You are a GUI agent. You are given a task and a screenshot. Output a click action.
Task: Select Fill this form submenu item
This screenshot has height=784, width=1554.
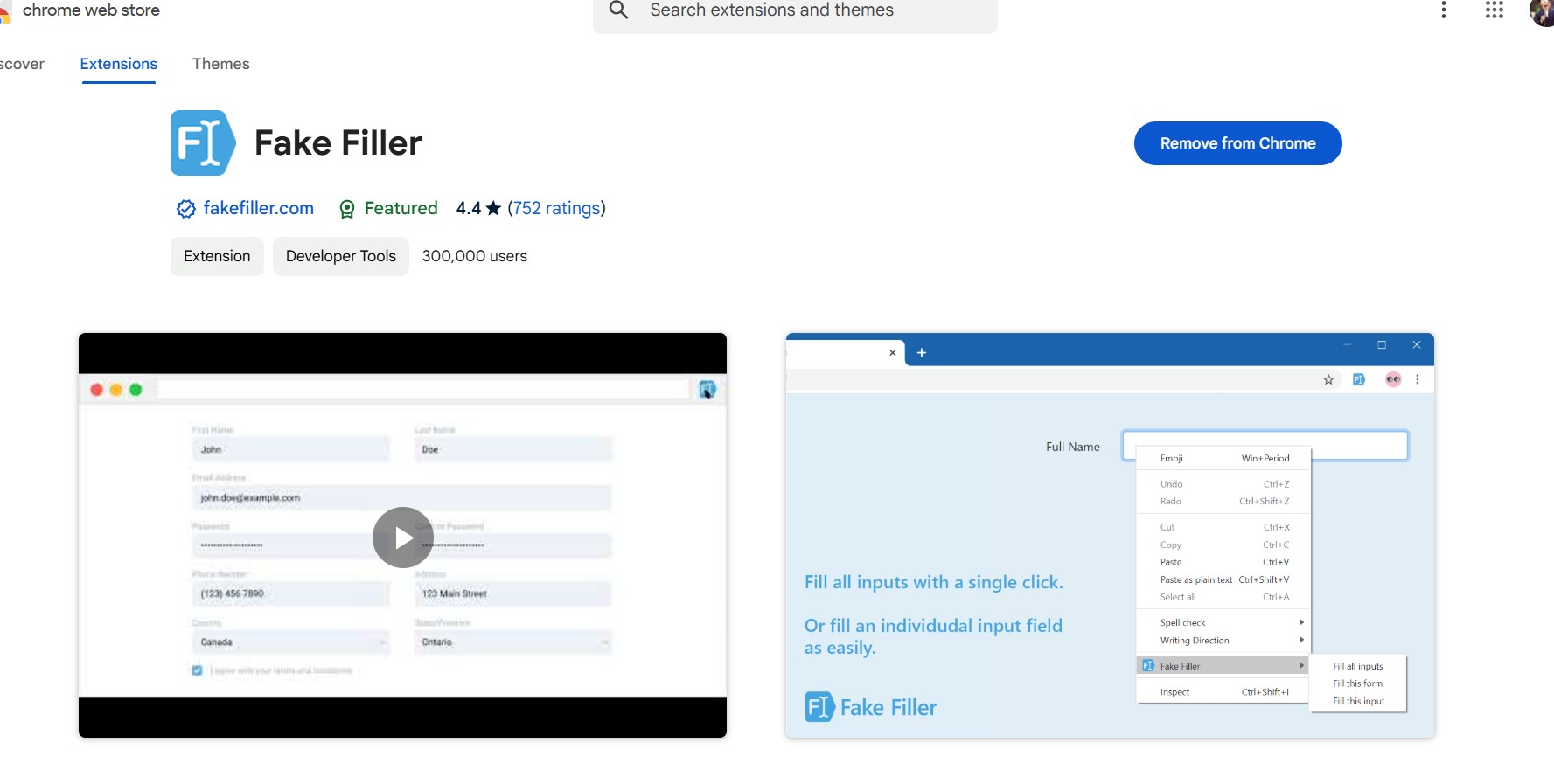(1358, 683)
